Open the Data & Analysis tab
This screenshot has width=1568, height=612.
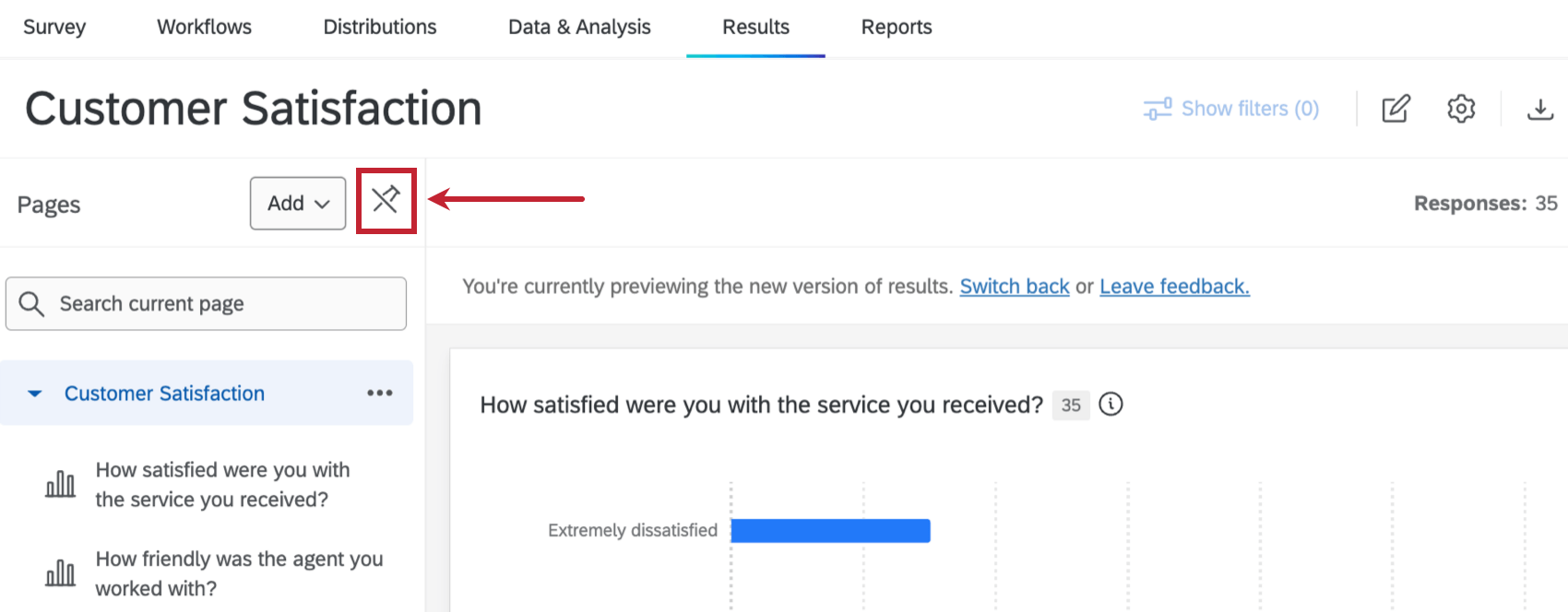[x=579, y=28]
